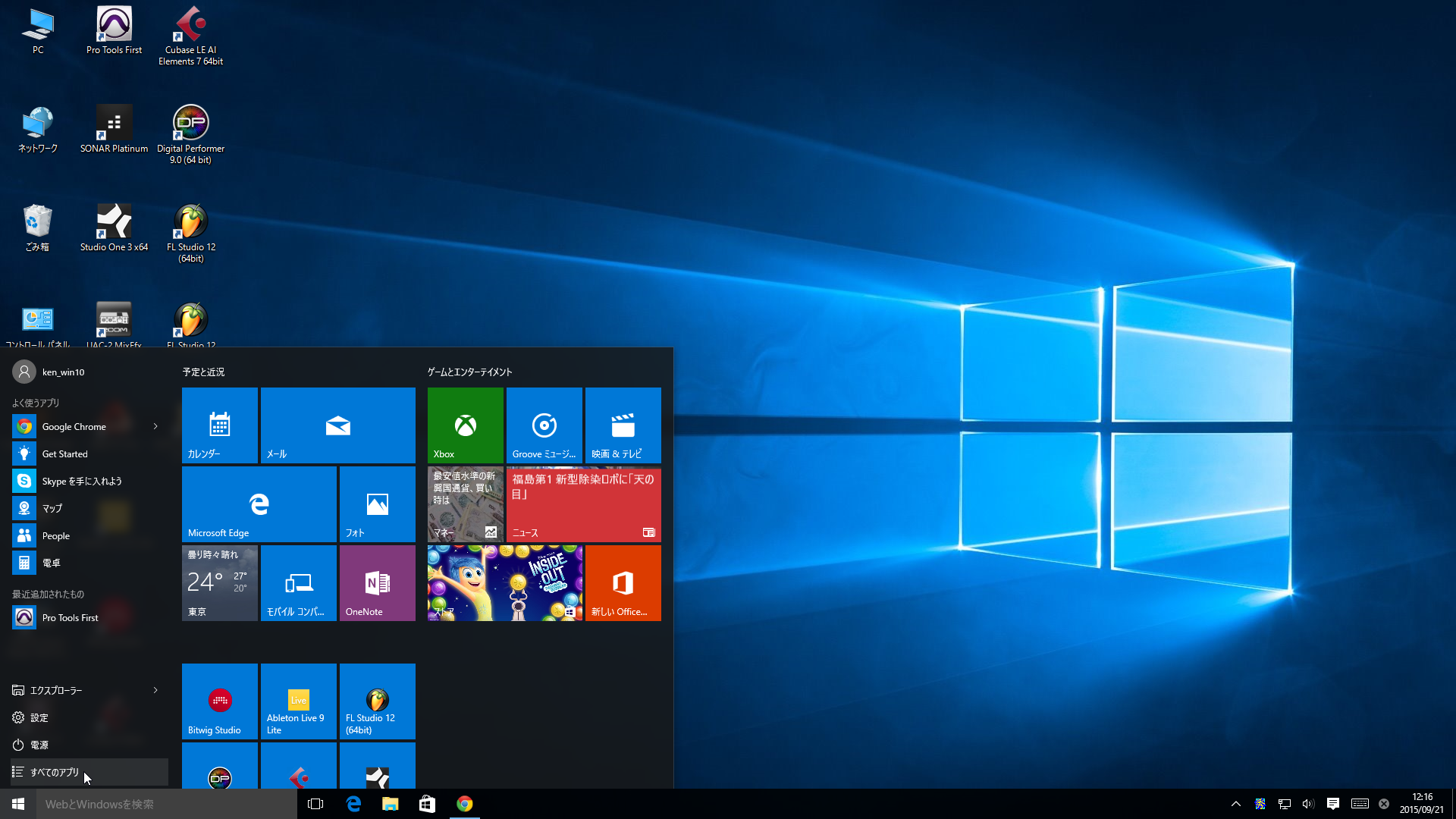Launch the Bitwig Studio tile
Screen dimensions: 1456x819
(x=220, y=701)
